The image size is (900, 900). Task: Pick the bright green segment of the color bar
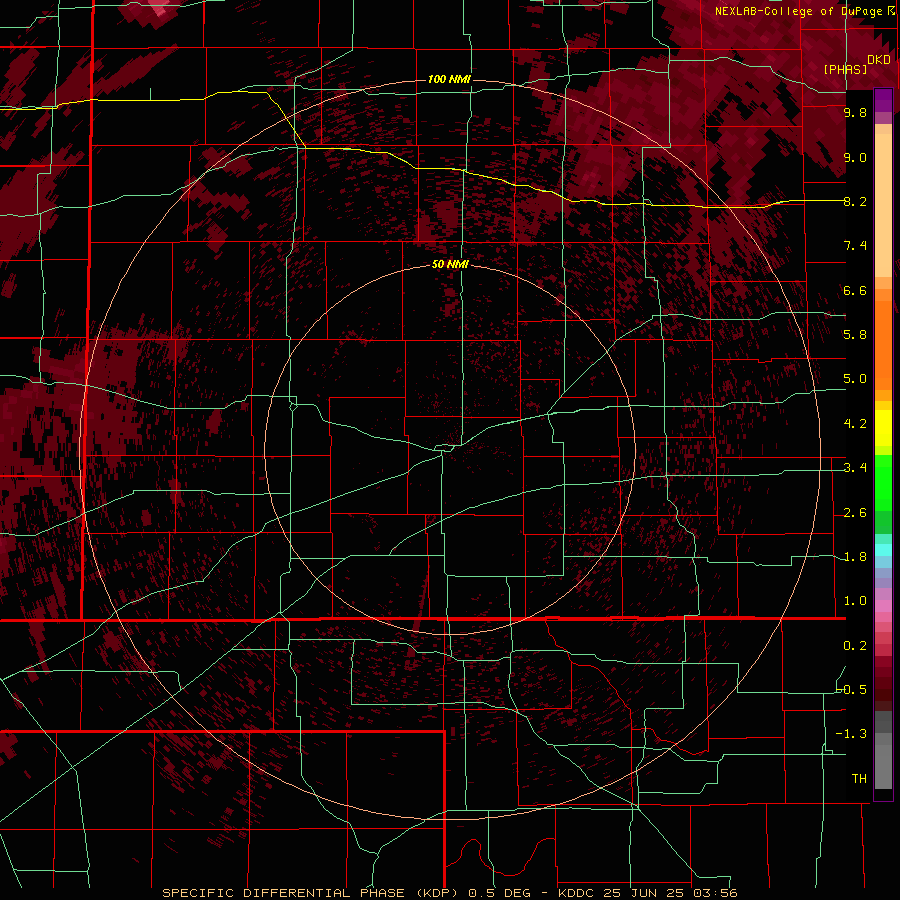883,483
